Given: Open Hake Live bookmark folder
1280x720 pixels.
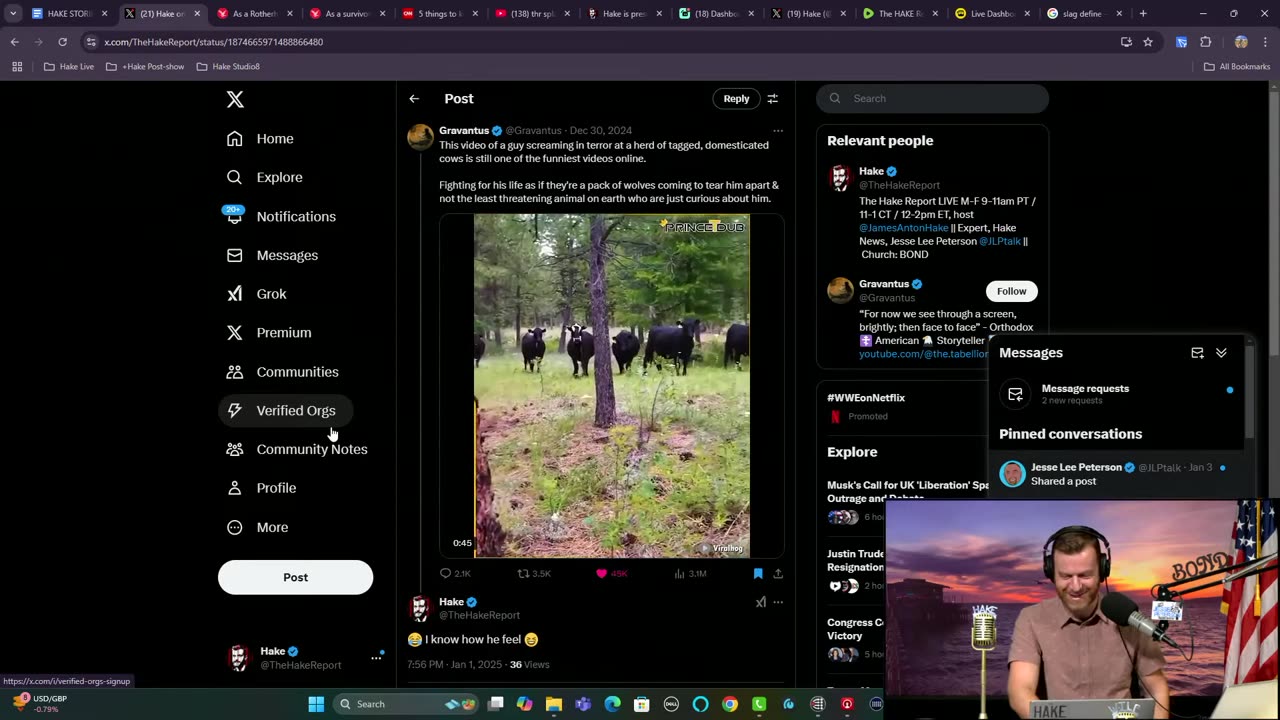Looking at the screenshot, I should [68, 67].
